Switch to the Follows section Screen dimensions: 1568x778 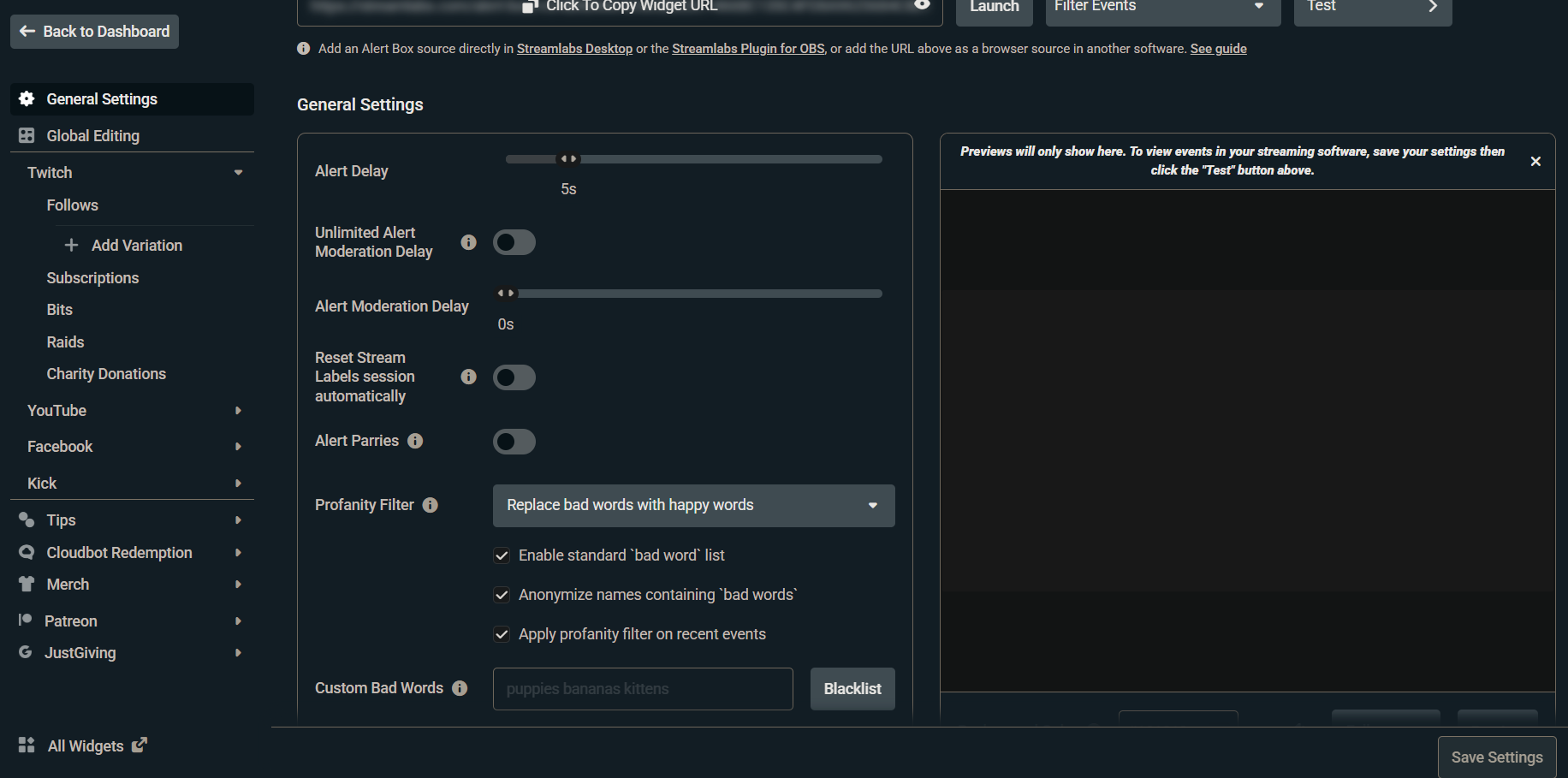pyautogui.click(x=72, y=205)
